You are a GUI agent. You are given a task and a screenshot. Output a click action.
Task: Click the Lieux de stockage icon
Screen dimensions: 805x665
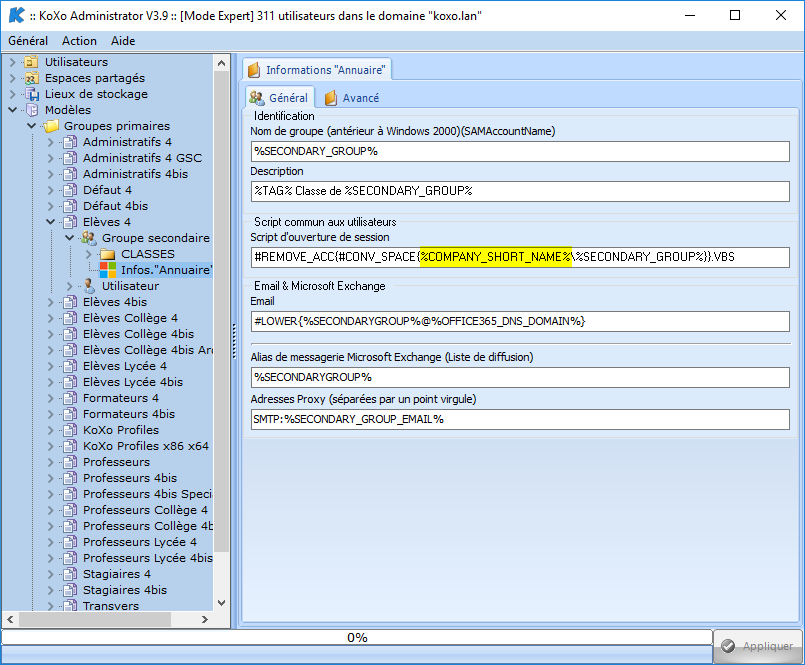32,94
